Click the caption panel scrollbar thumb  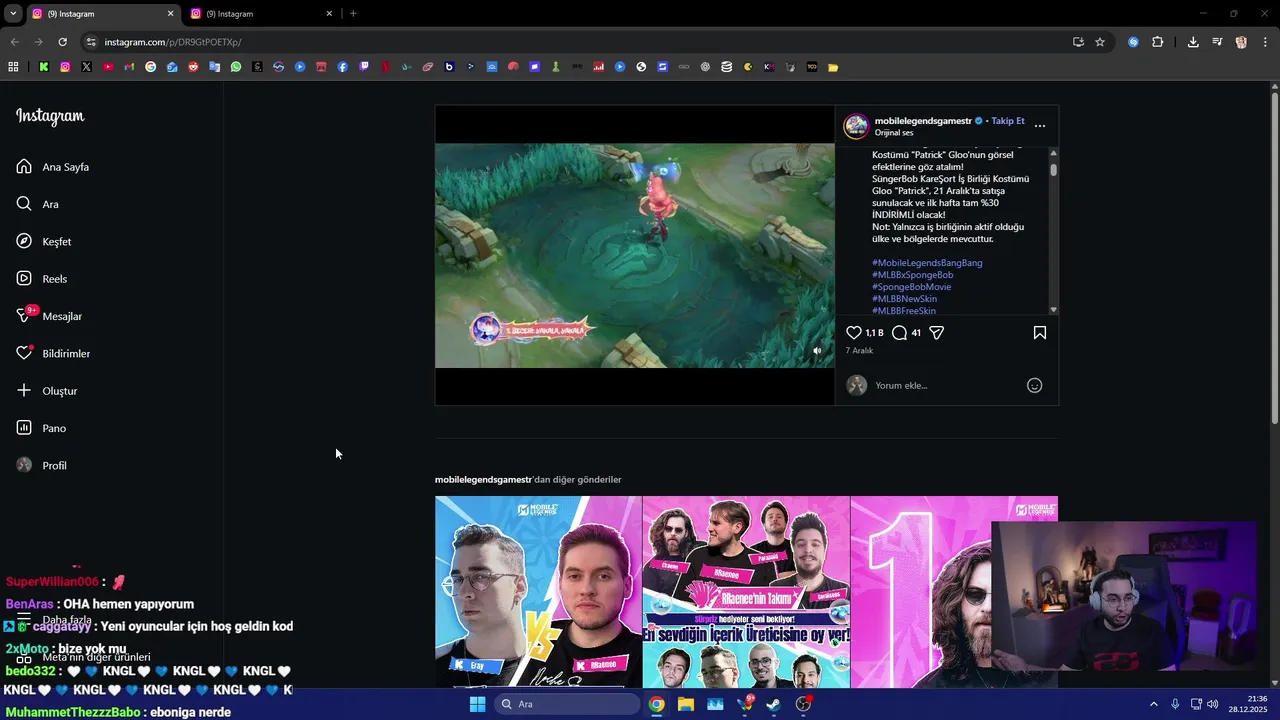point(1053,169)
